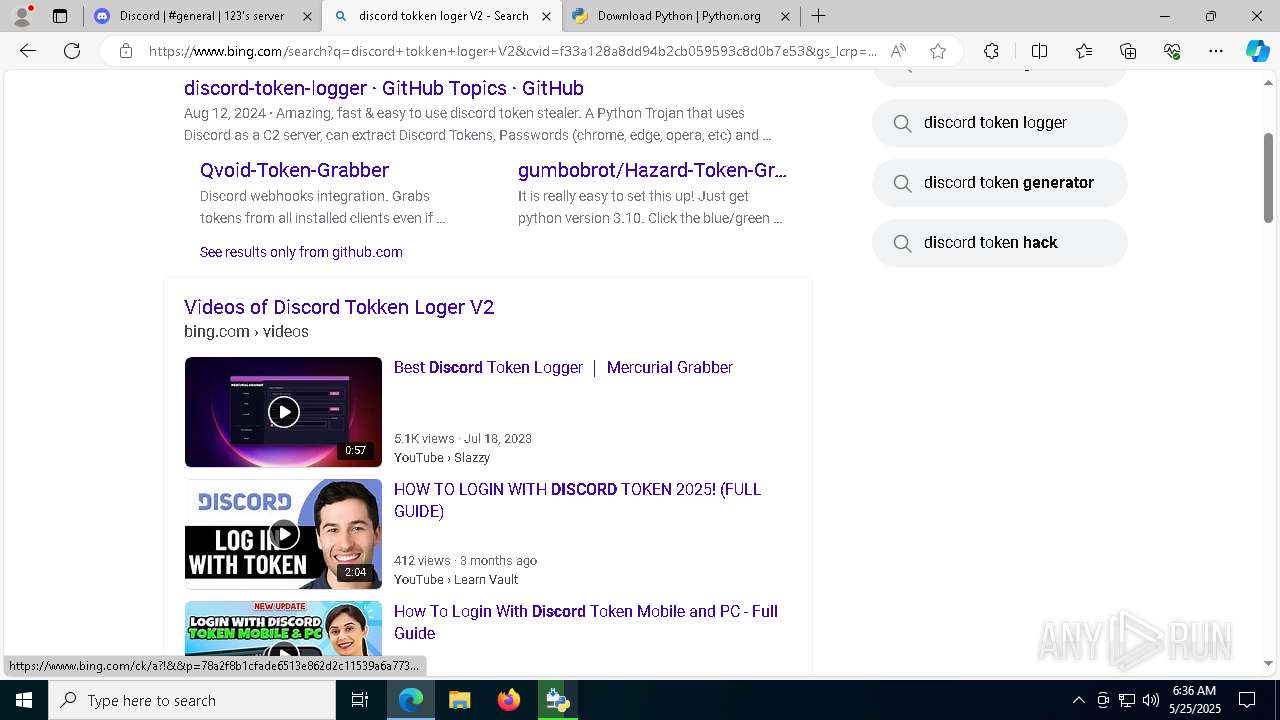
Task: Toggle Read aloud icon in address bar
Action: (898, 51)
